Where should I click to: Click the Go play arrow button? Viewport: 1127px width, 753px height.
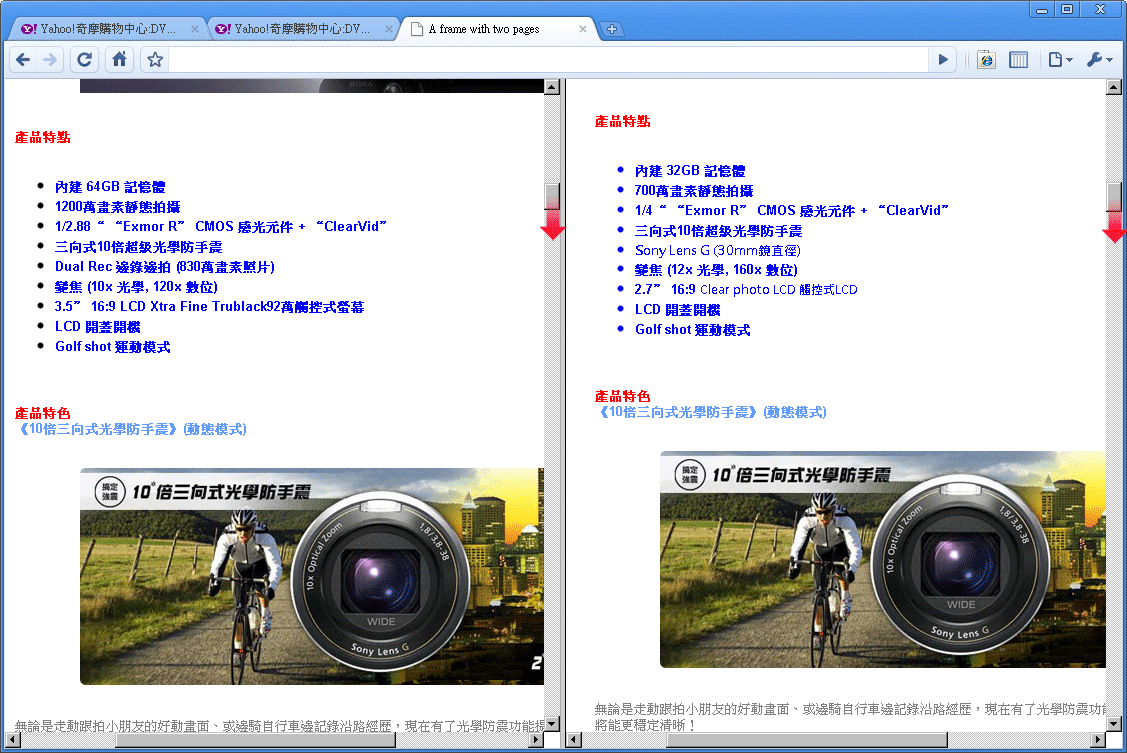[943, 60]
